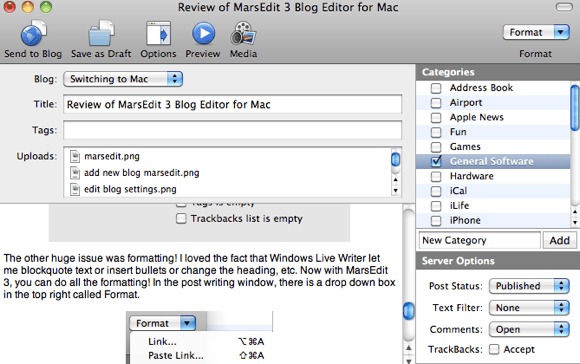The width and height of the screenshot is (580, 364).
Task: Select add new blog marsedit.png row
Action: pos(227,173)
